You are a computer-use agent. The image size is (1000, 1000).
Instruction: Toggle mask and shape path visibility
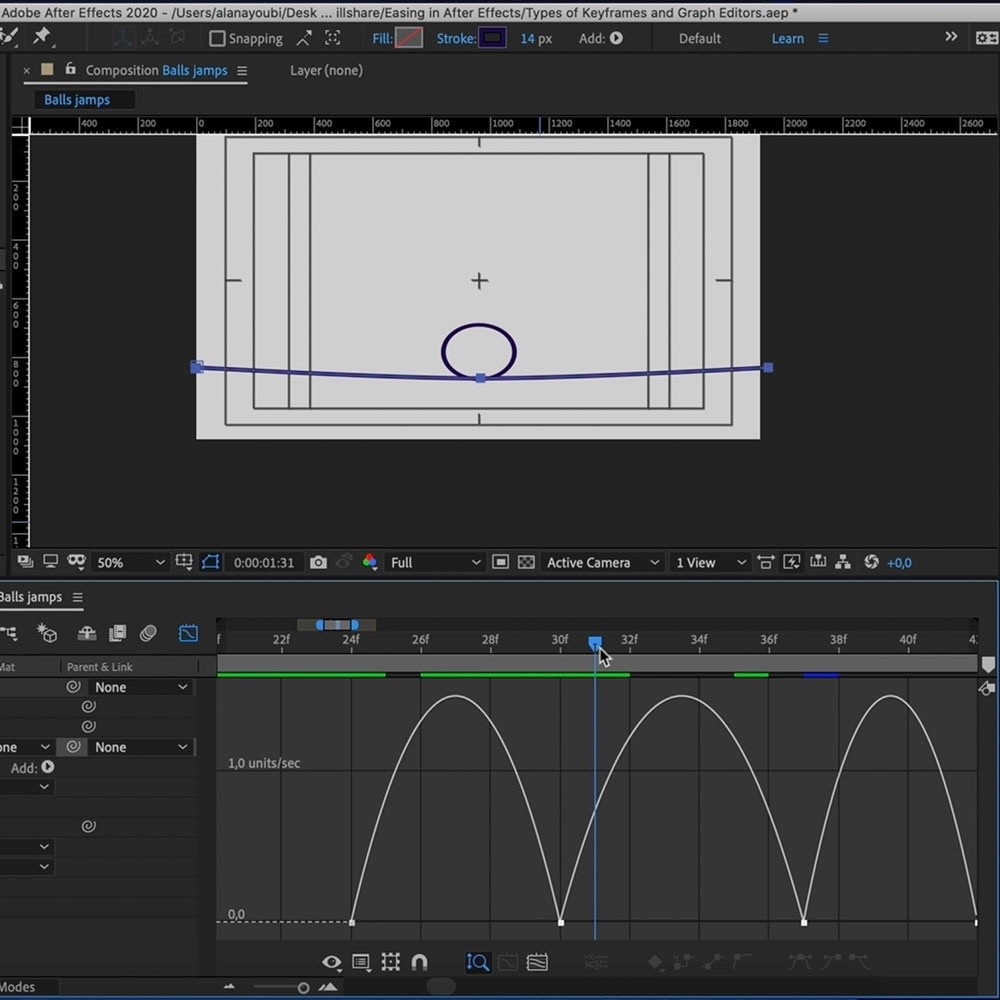click(x=210, y=563)
